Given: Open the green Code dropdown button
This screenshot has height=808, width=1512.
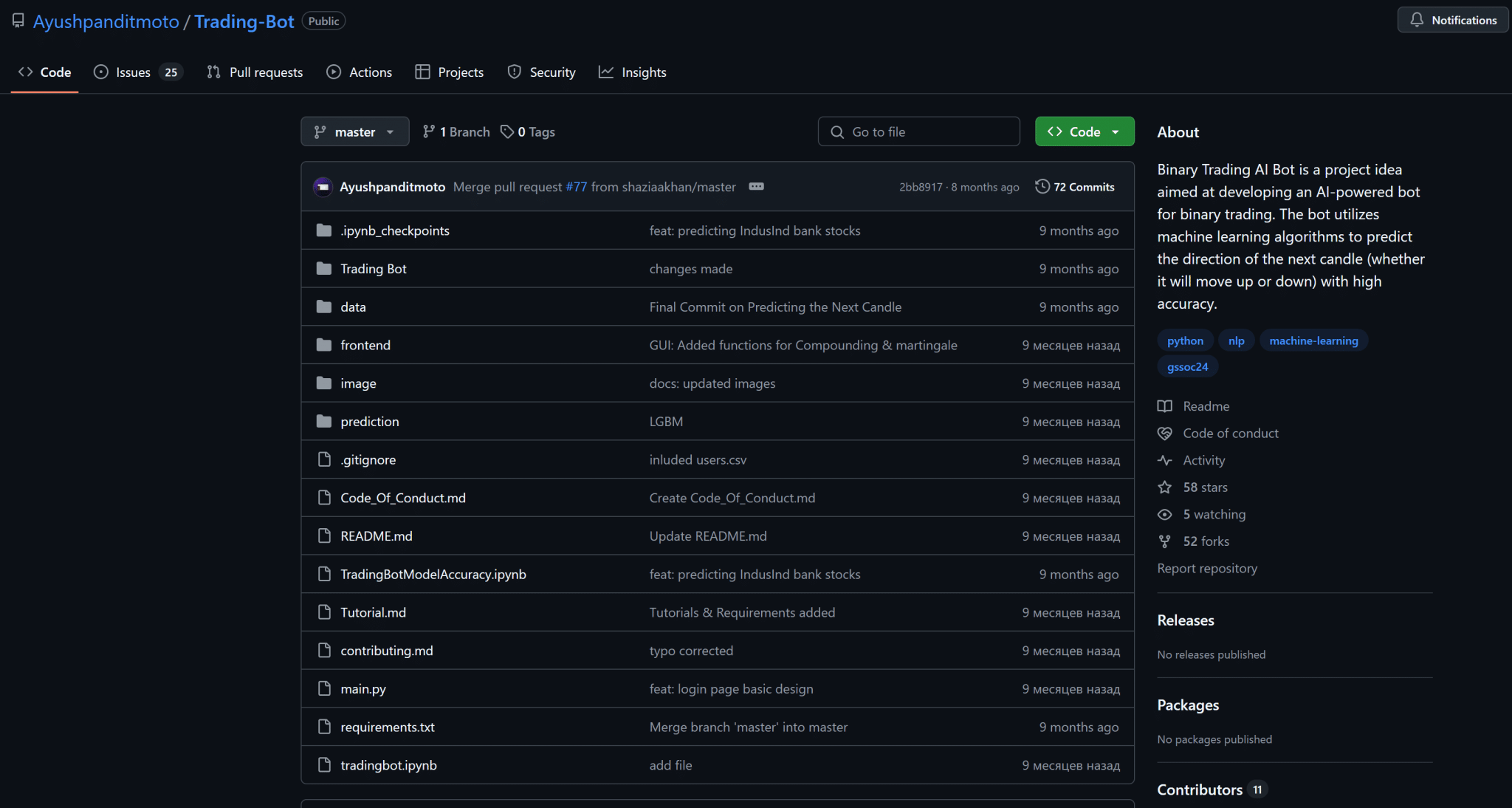Looking at the screenshot, I should [x=1084, y=131].
